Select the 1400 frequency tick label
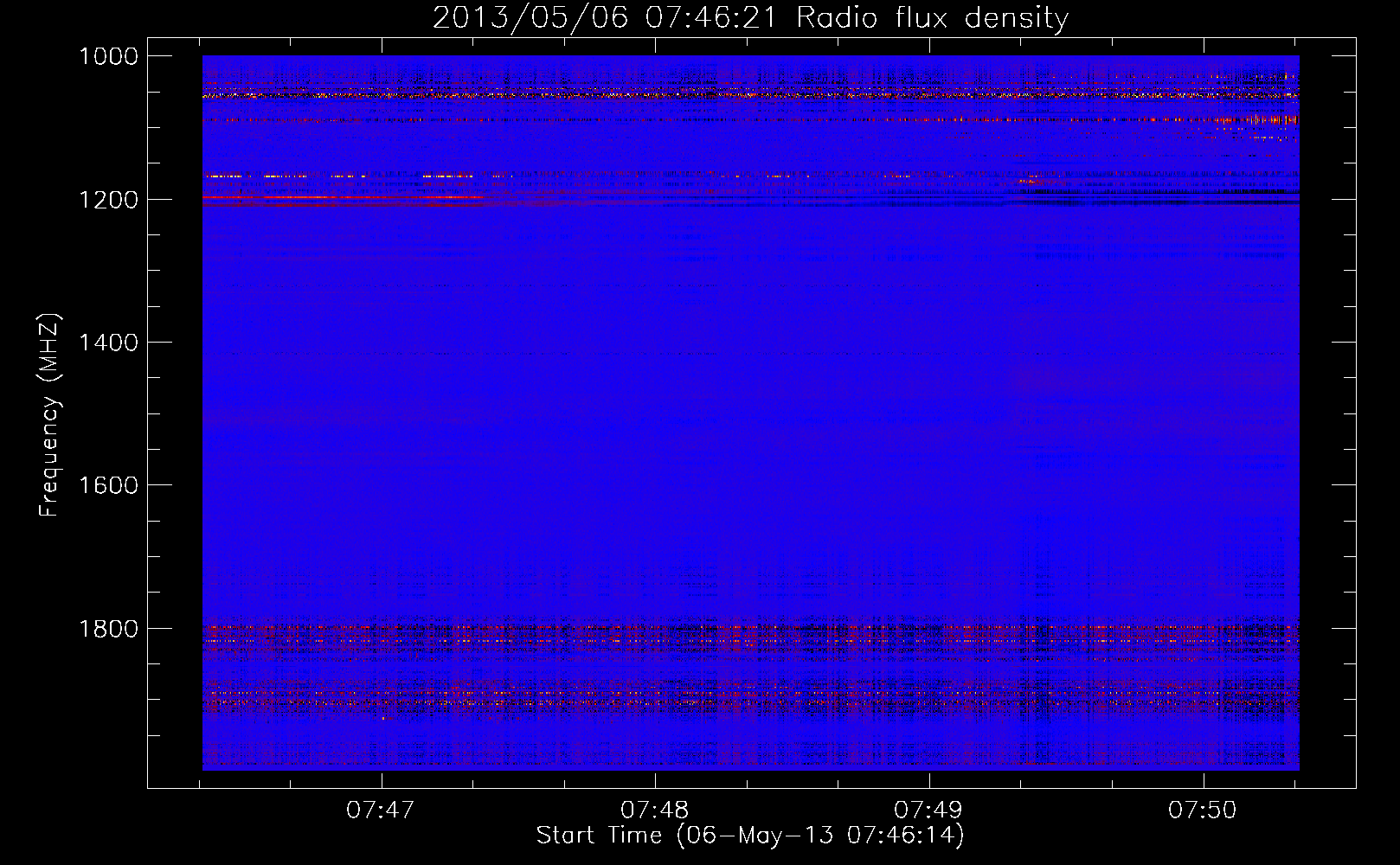This screenshot has width=1400, height=865. coord(108,343)
